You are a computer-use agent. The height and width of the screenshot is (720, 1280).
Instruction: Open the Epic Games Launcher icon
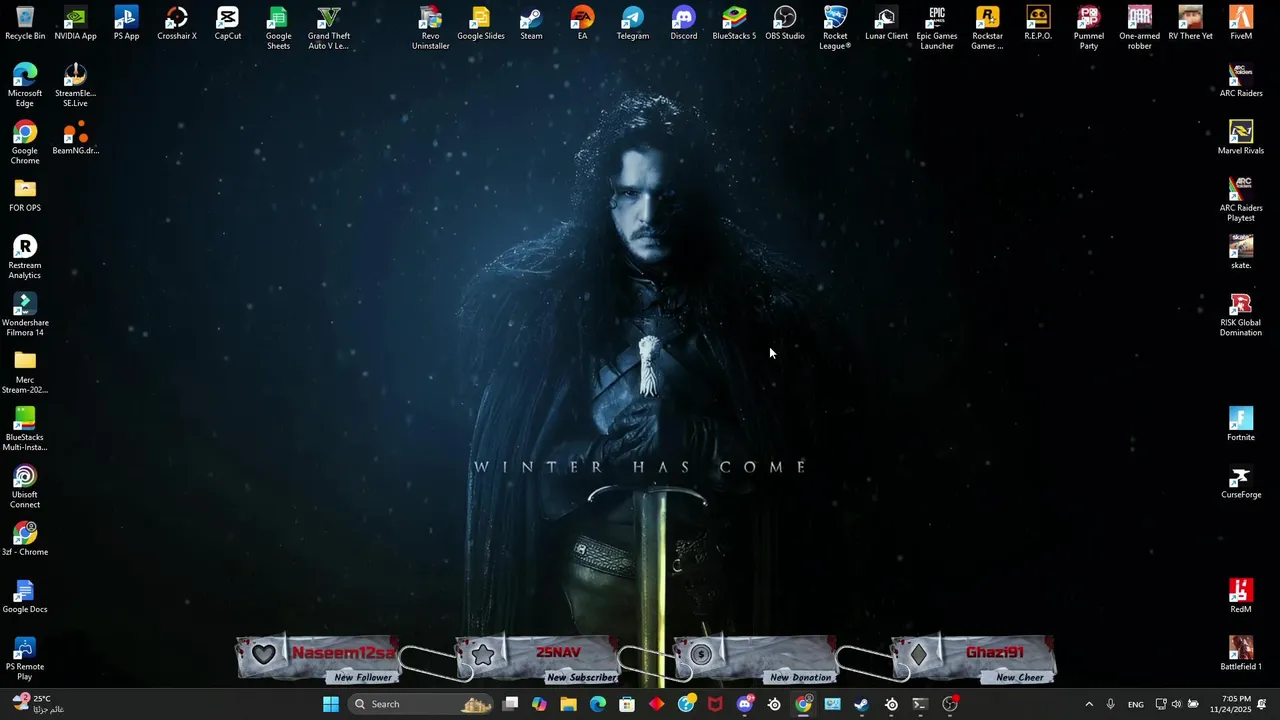click(937, 28)
